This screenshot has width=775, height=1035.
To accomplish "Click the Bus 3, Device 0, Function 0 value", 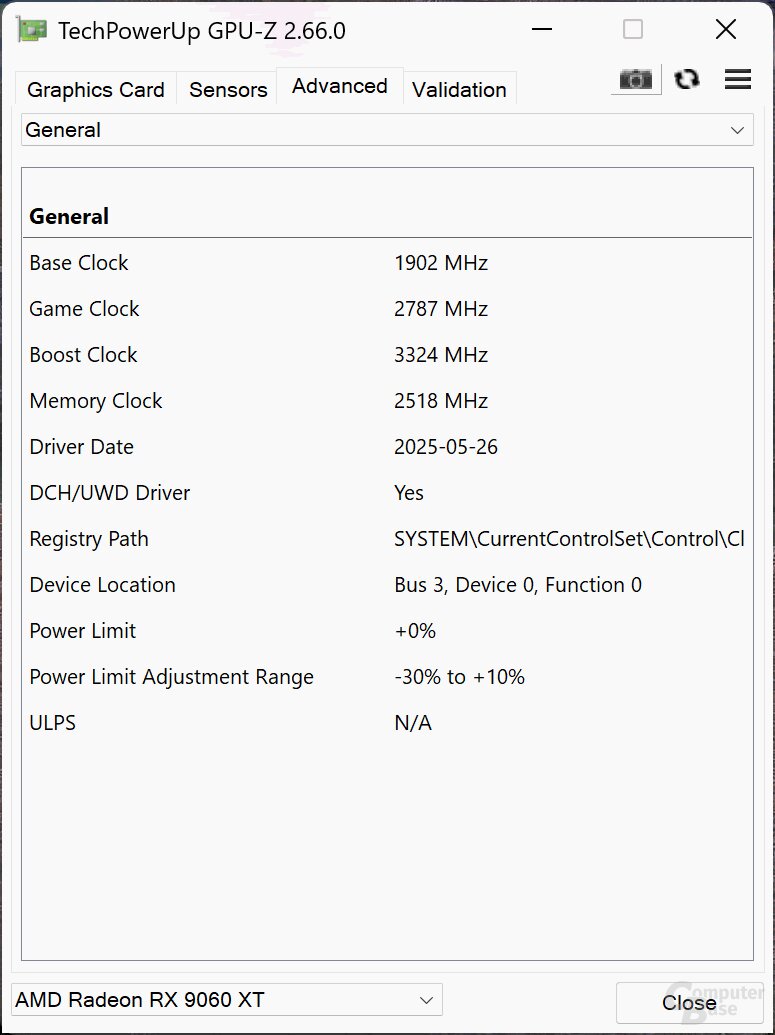I will tap(518, 585).
